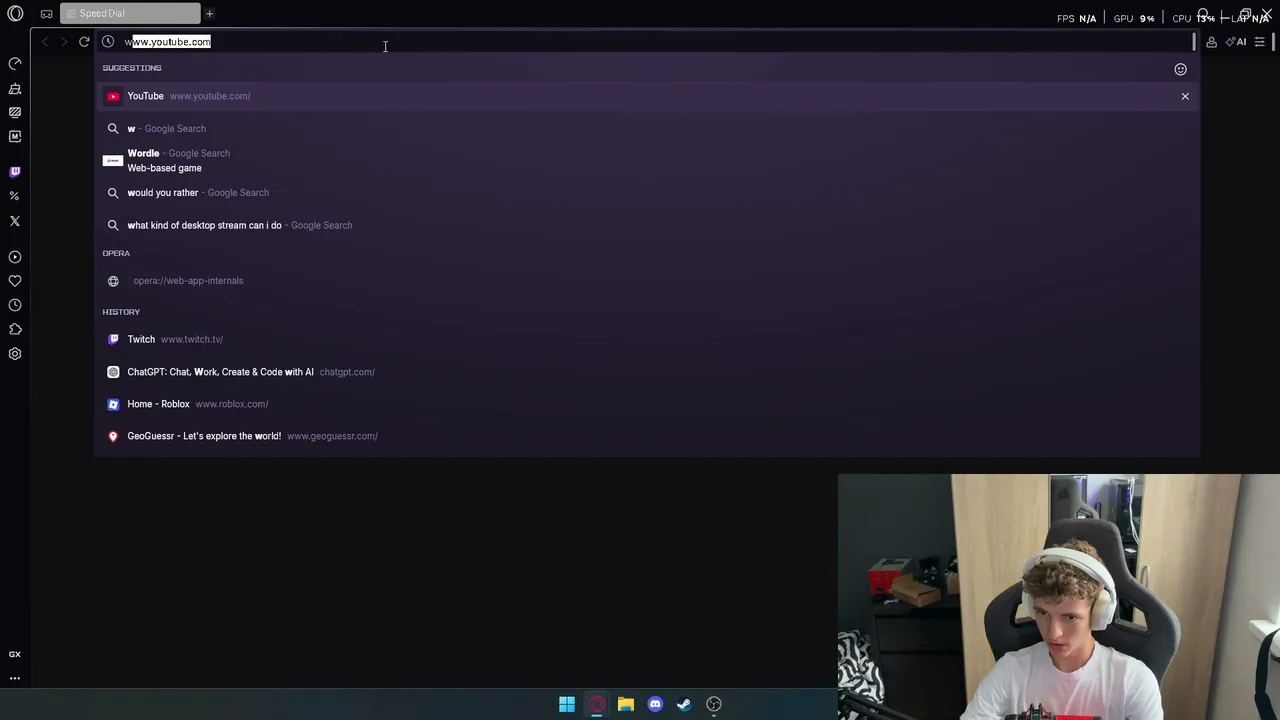
Task: Open Roblox Home history entry
Action: pos(647,404)
